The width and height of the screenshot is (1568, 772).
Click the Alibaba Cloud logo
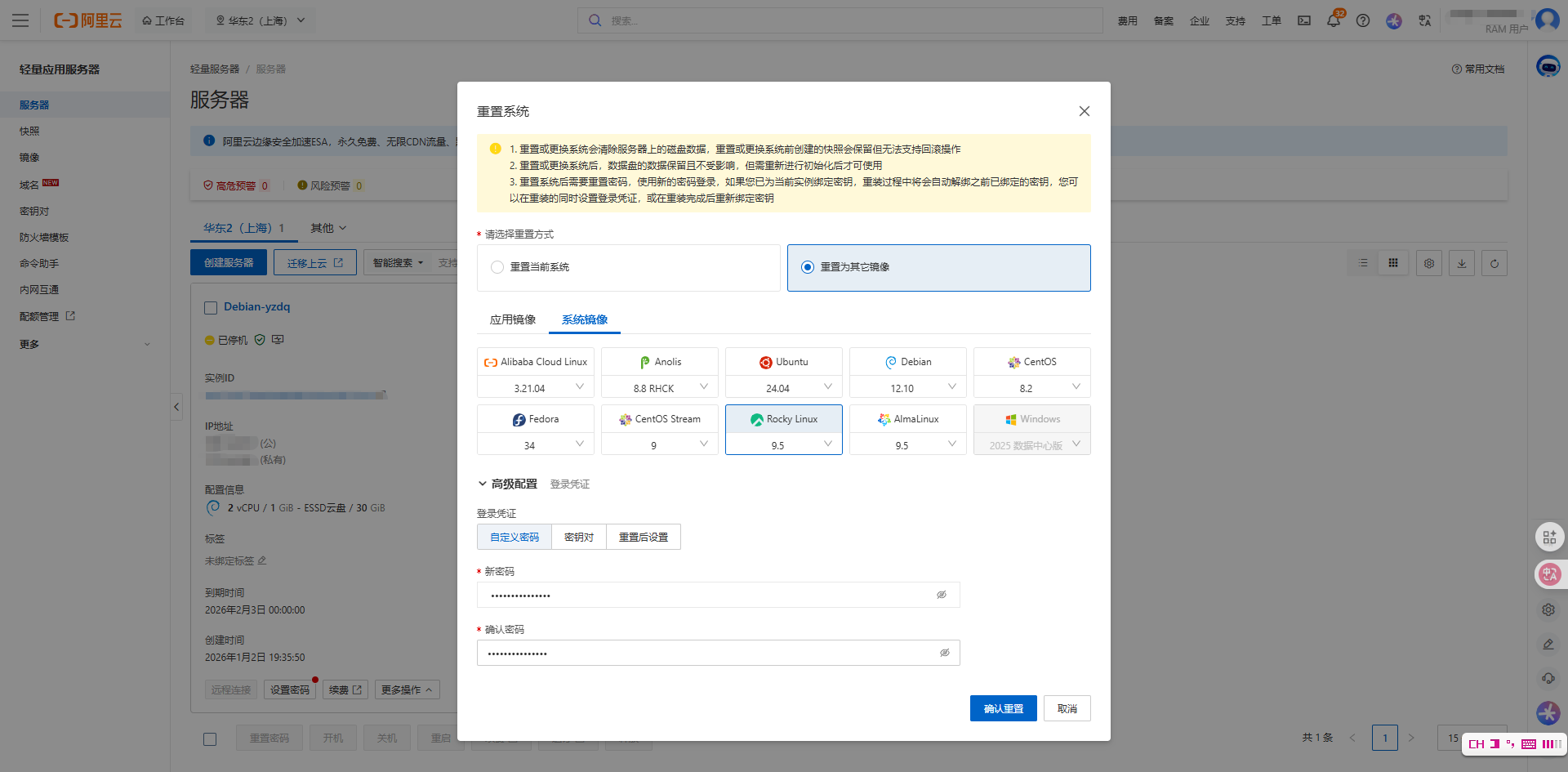(88, 20)
